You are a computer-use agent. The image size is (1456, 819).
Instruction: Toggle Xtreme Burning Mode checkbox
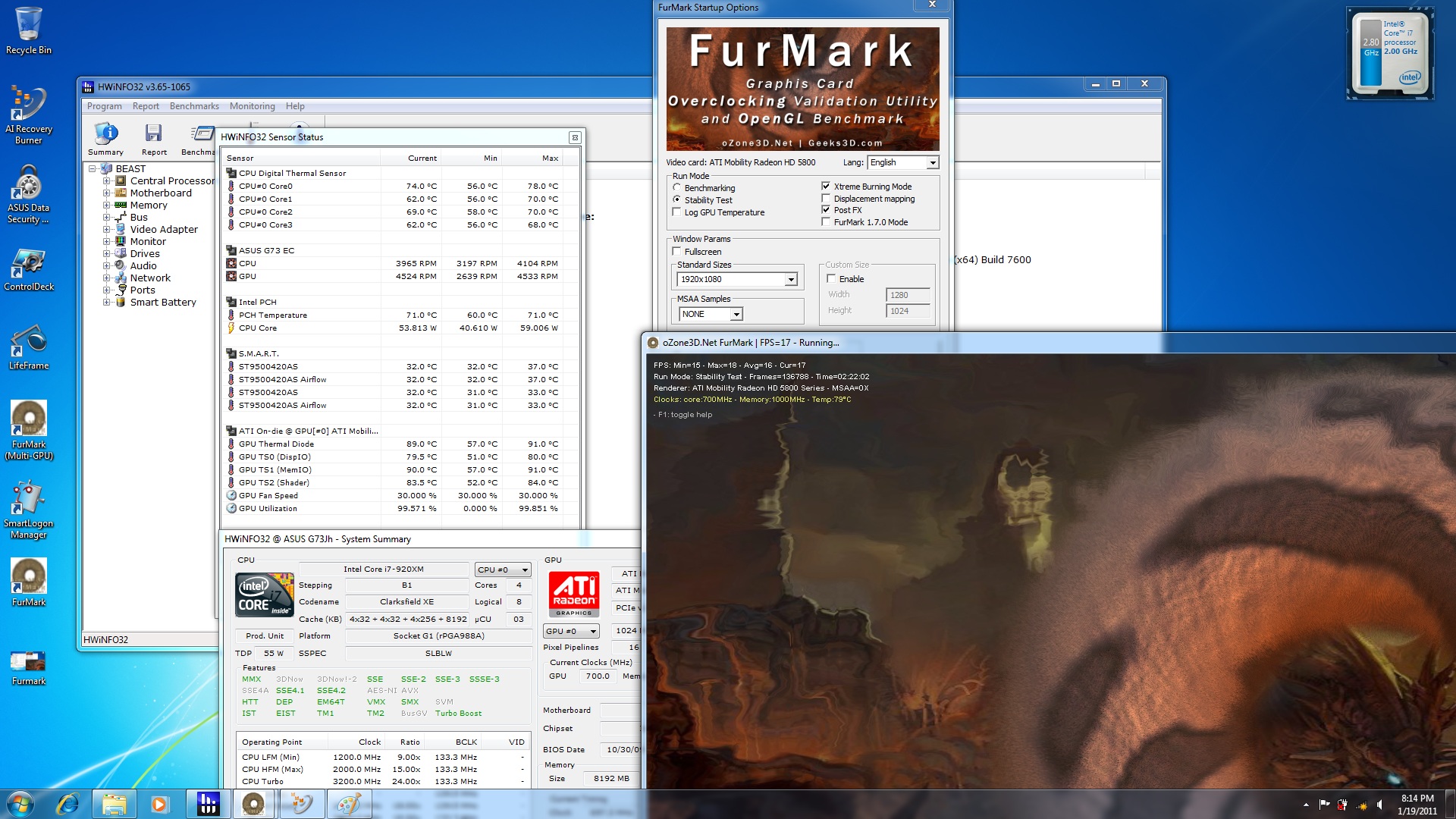[x=826, y=186]
